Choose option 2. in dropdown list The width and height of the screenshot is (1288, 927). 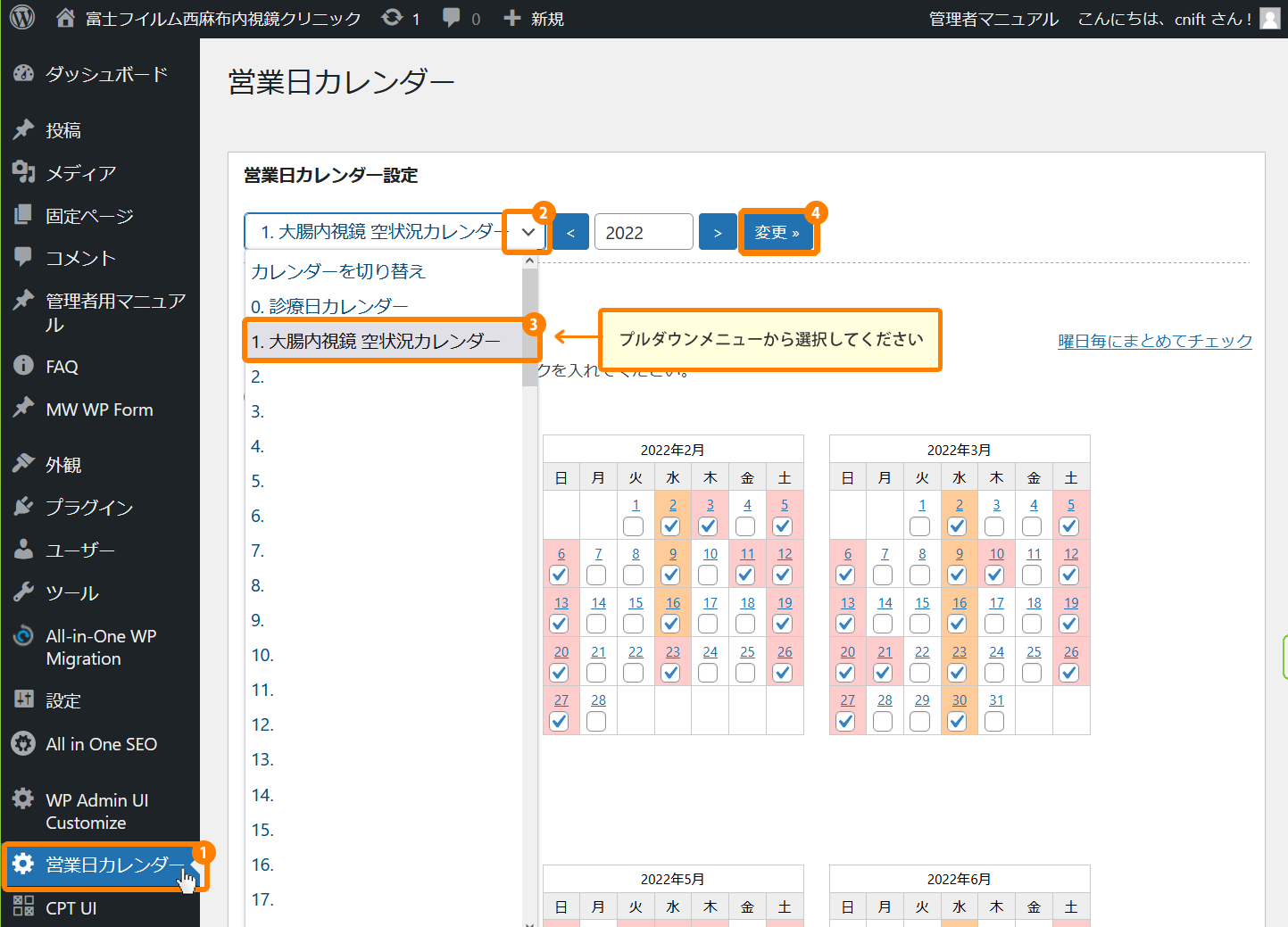[384, 377]
